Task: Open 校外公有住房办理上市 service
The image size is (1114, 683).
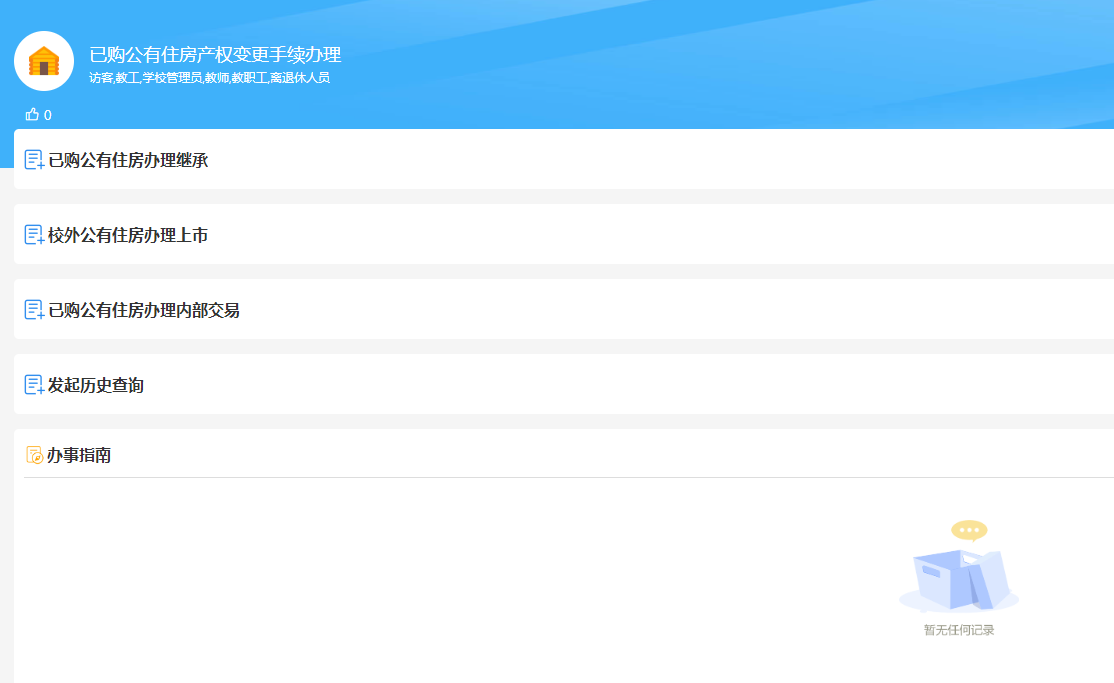Action: [128, 235]
